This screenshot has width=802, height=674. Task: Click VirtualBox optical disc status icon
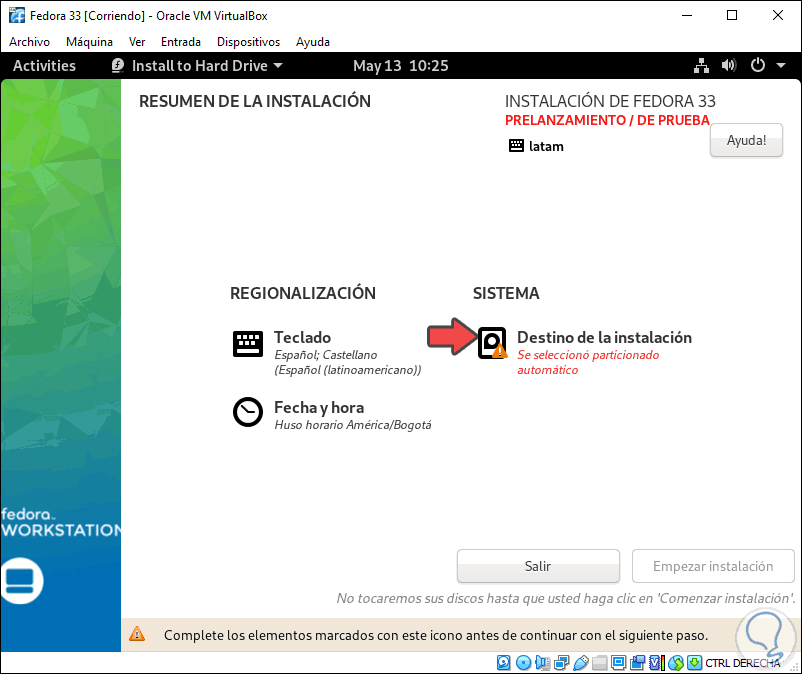coord(523,663)
